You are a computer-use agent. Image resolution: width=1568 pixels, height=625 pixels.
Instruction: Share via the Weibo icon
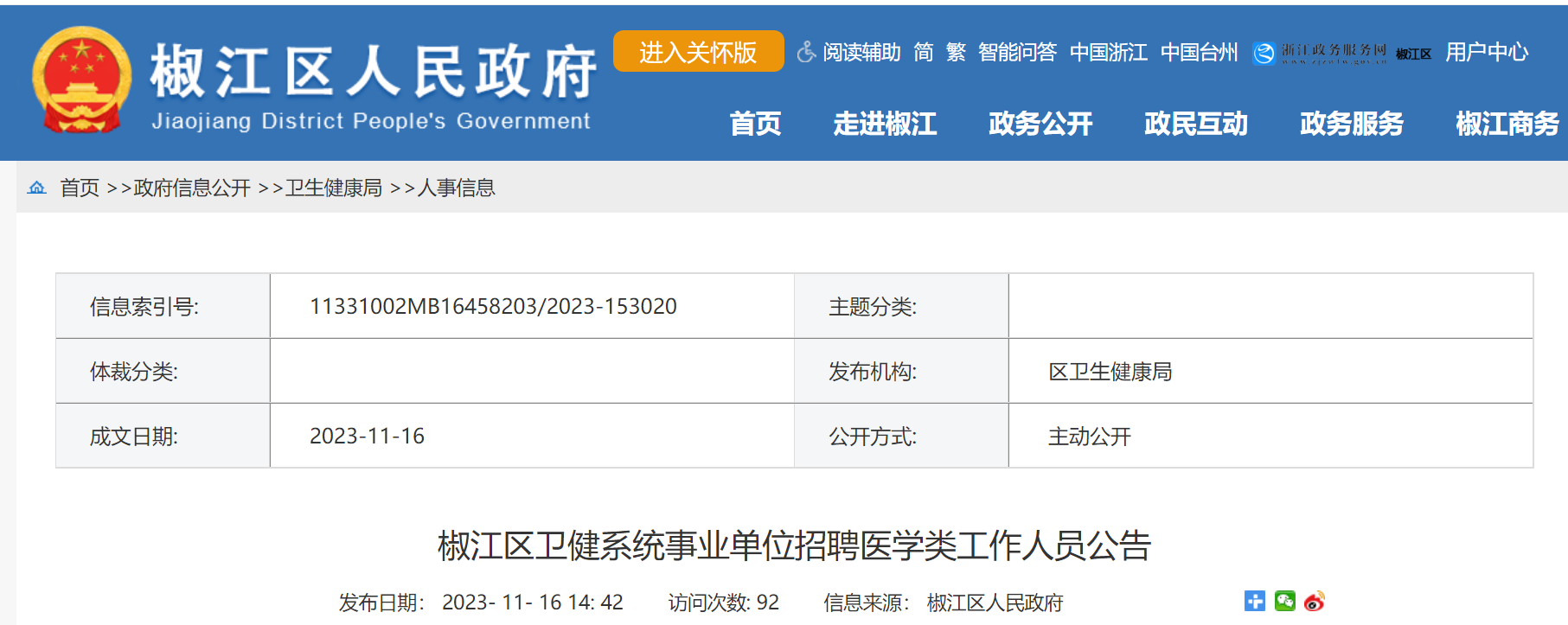click(x=1314, y=602)
